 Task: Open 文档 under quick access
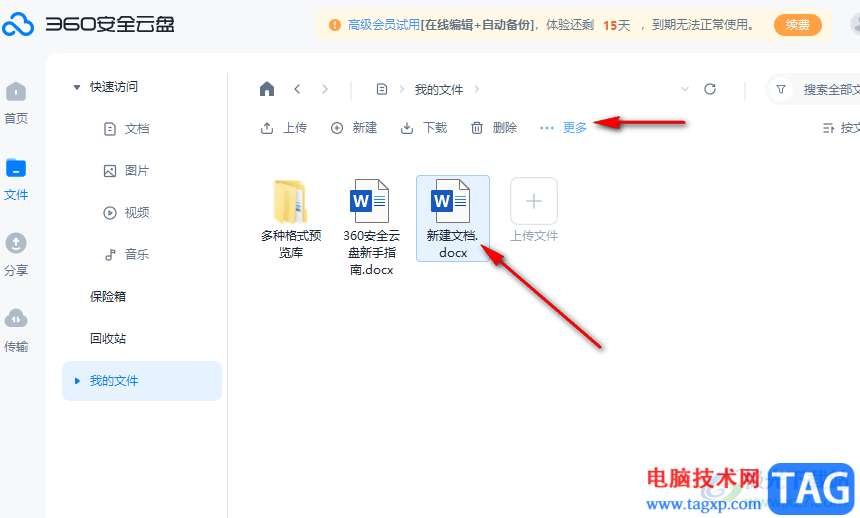click(127, 128)
